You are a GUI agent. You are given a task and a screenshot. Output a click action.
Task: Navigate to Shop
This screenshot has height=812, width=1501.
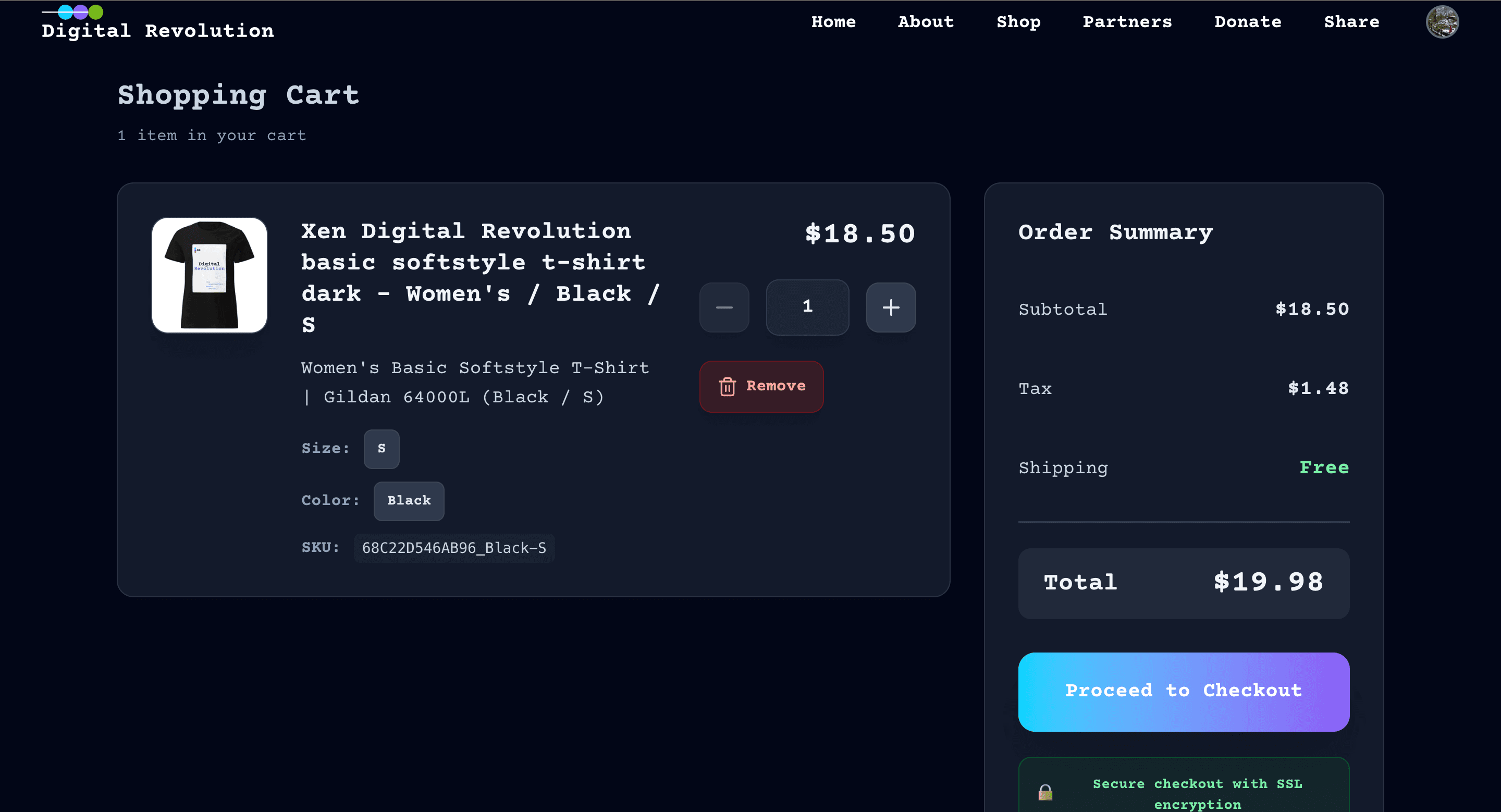point(1018,22)
